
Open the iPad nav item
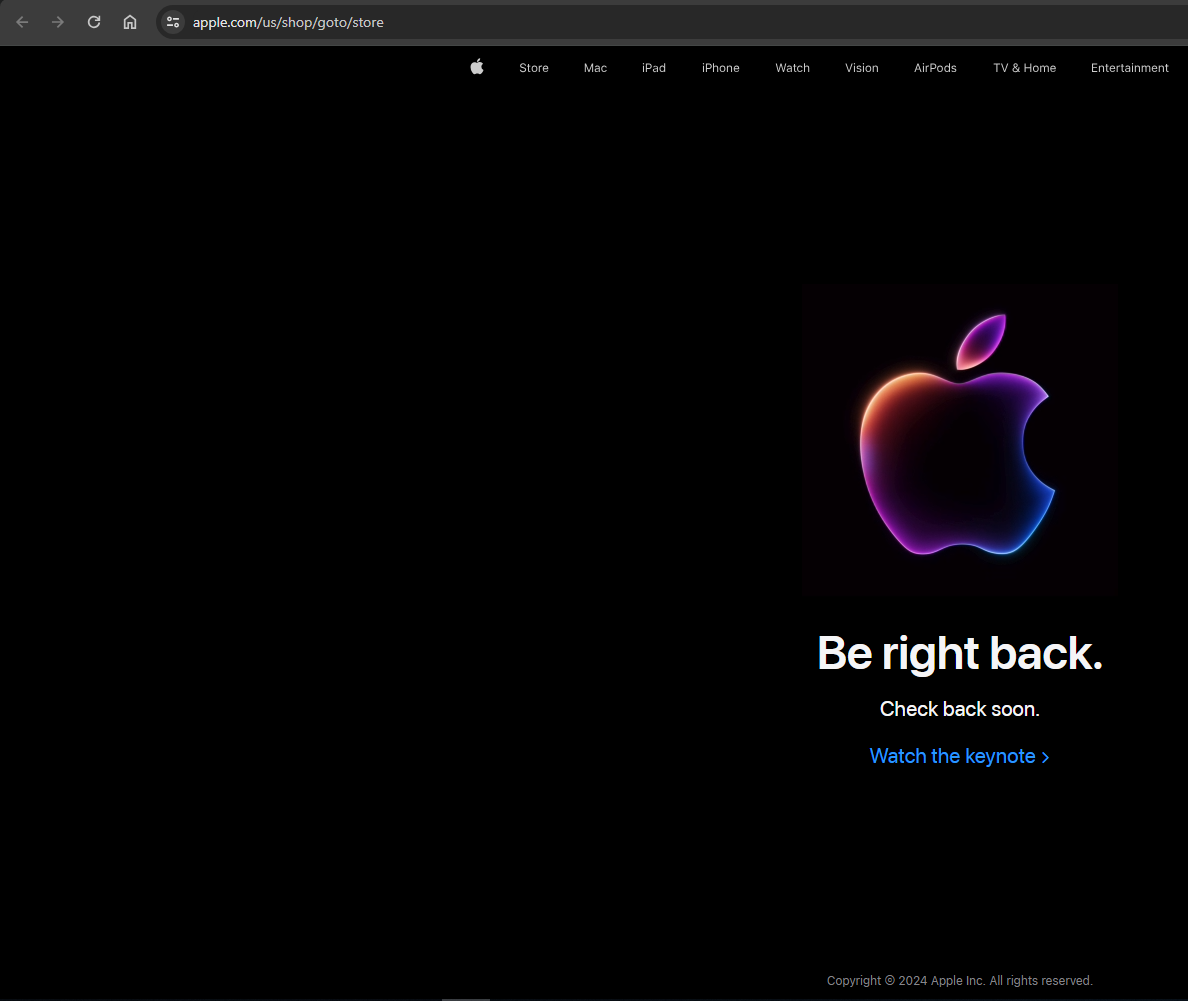coord(653,68)
